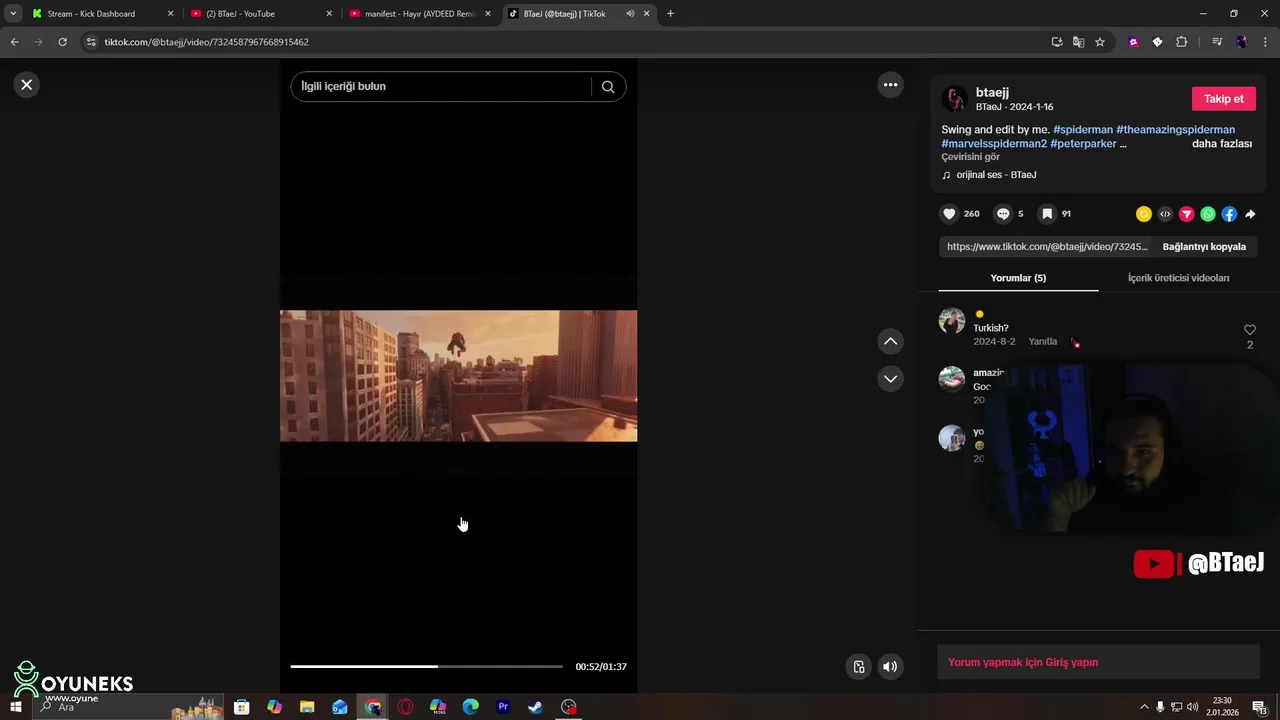Open File Explorer from taskbar
The width and height of the screenshot is (1280, 720).
(x=307, y=707)
